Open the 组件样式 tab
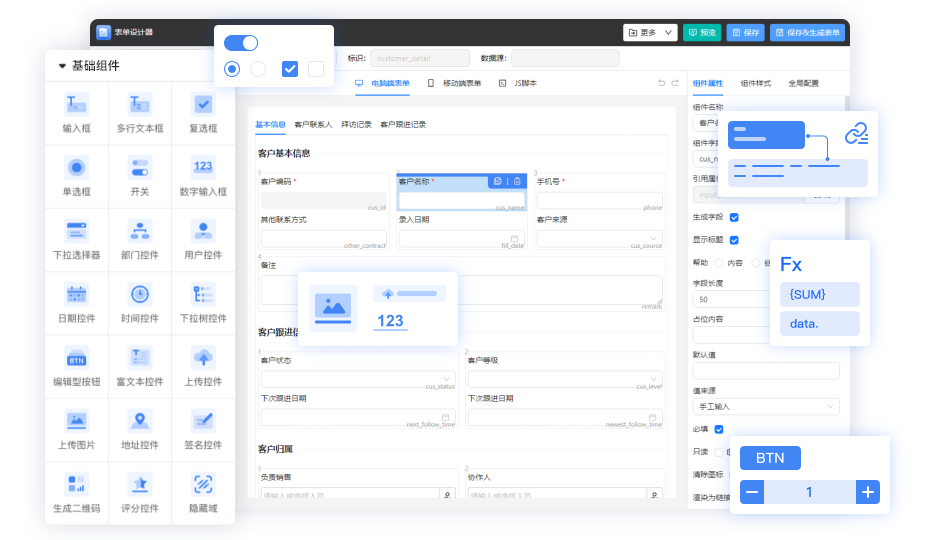Image resolution: width=940 pixels, height=540 pixels. (x=755, y=83)
